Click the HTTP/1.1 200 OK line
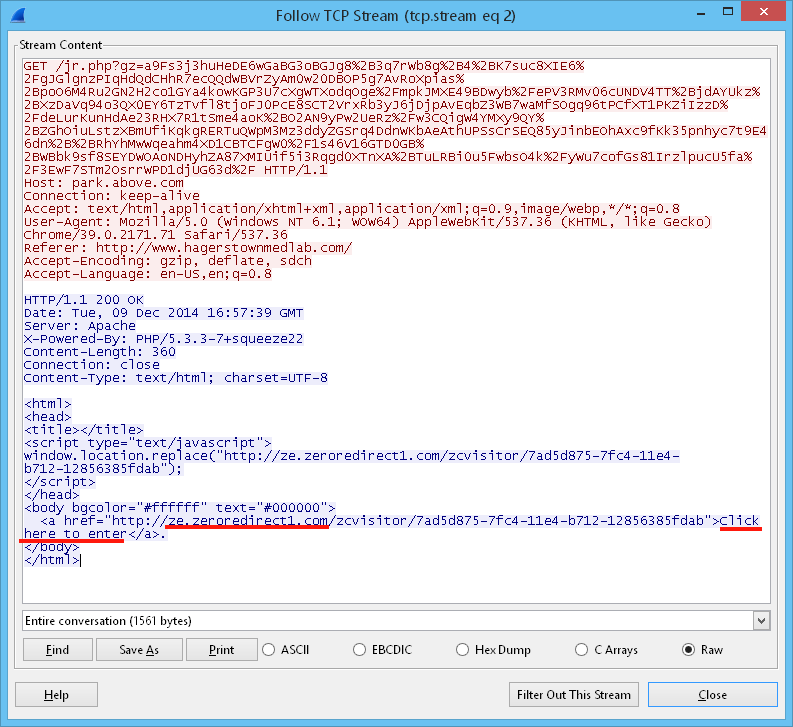The height and width of the screenshot is (727, 793). 84,300
